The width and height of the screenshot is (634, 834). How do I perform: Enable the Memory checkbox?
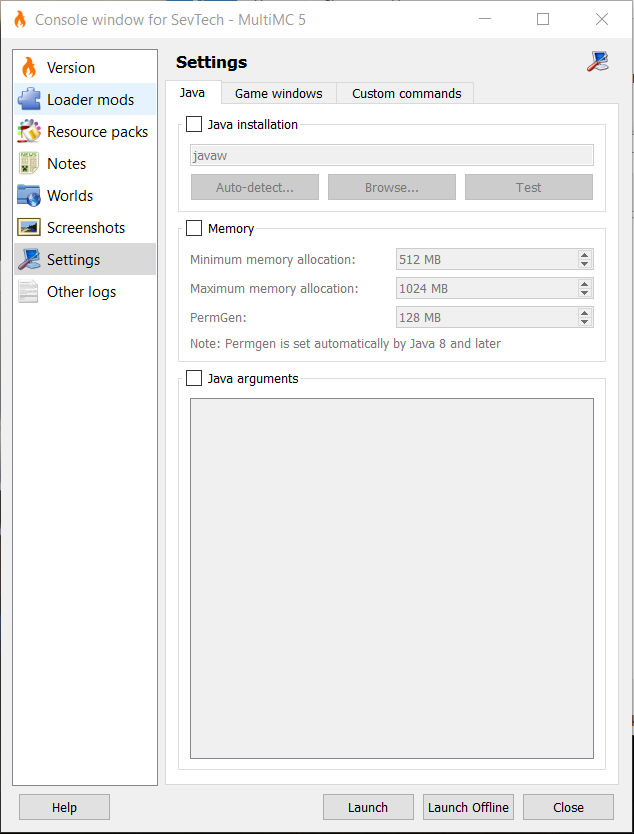194,229
